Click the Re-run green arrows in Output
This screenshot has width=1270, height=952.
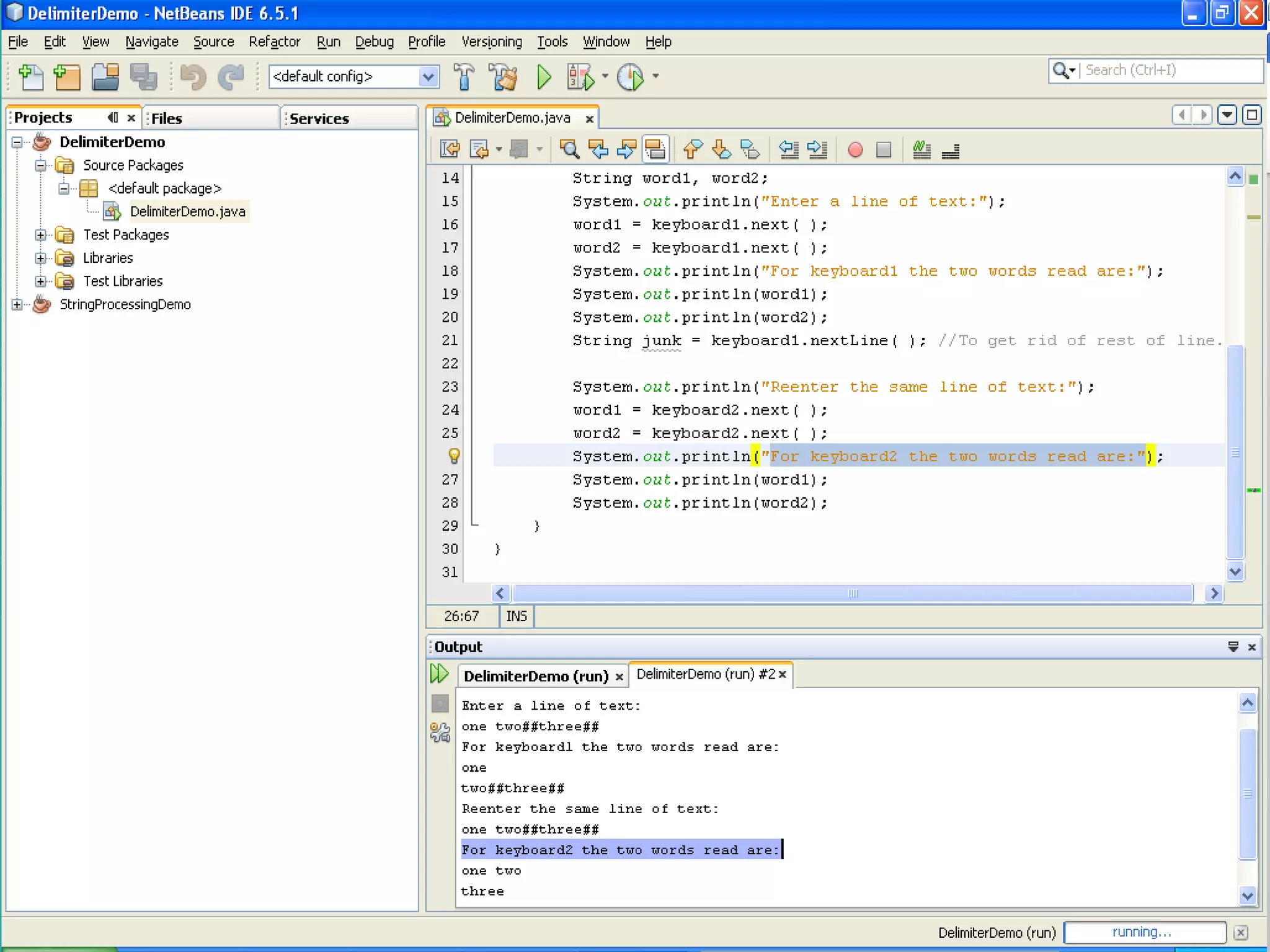click(x=439, y=674)
